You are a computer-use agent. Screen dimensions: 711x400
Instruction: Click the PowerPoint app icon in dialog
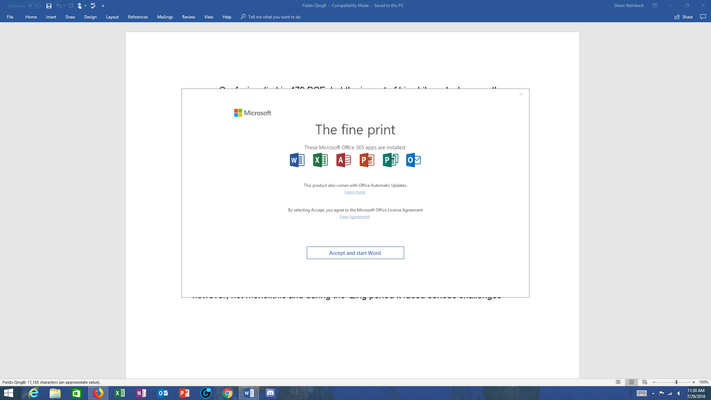367,160
